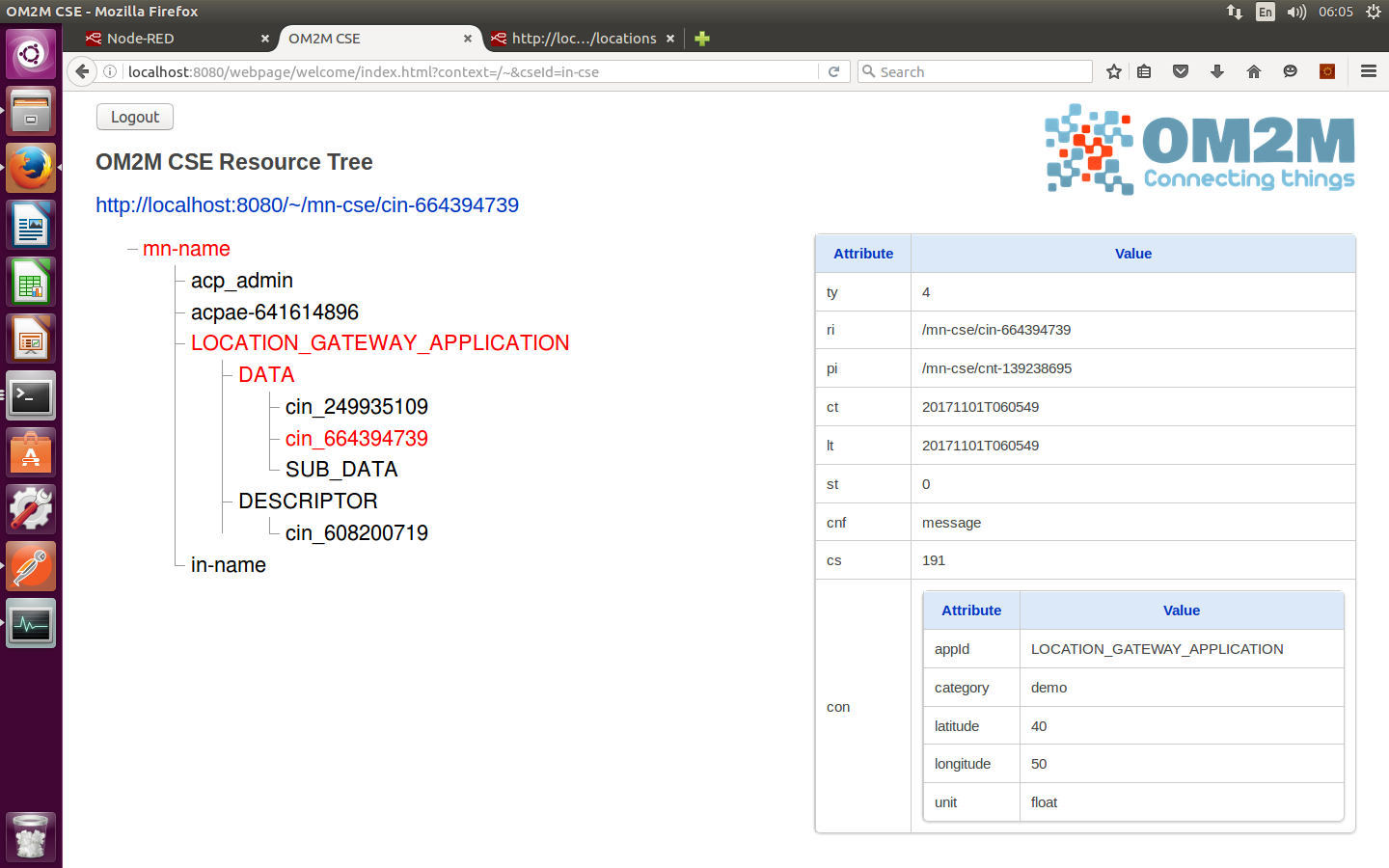Bookmark this page with the star icon
This screenshot has height=868, width=1389.
click(x=1114, y=71)
